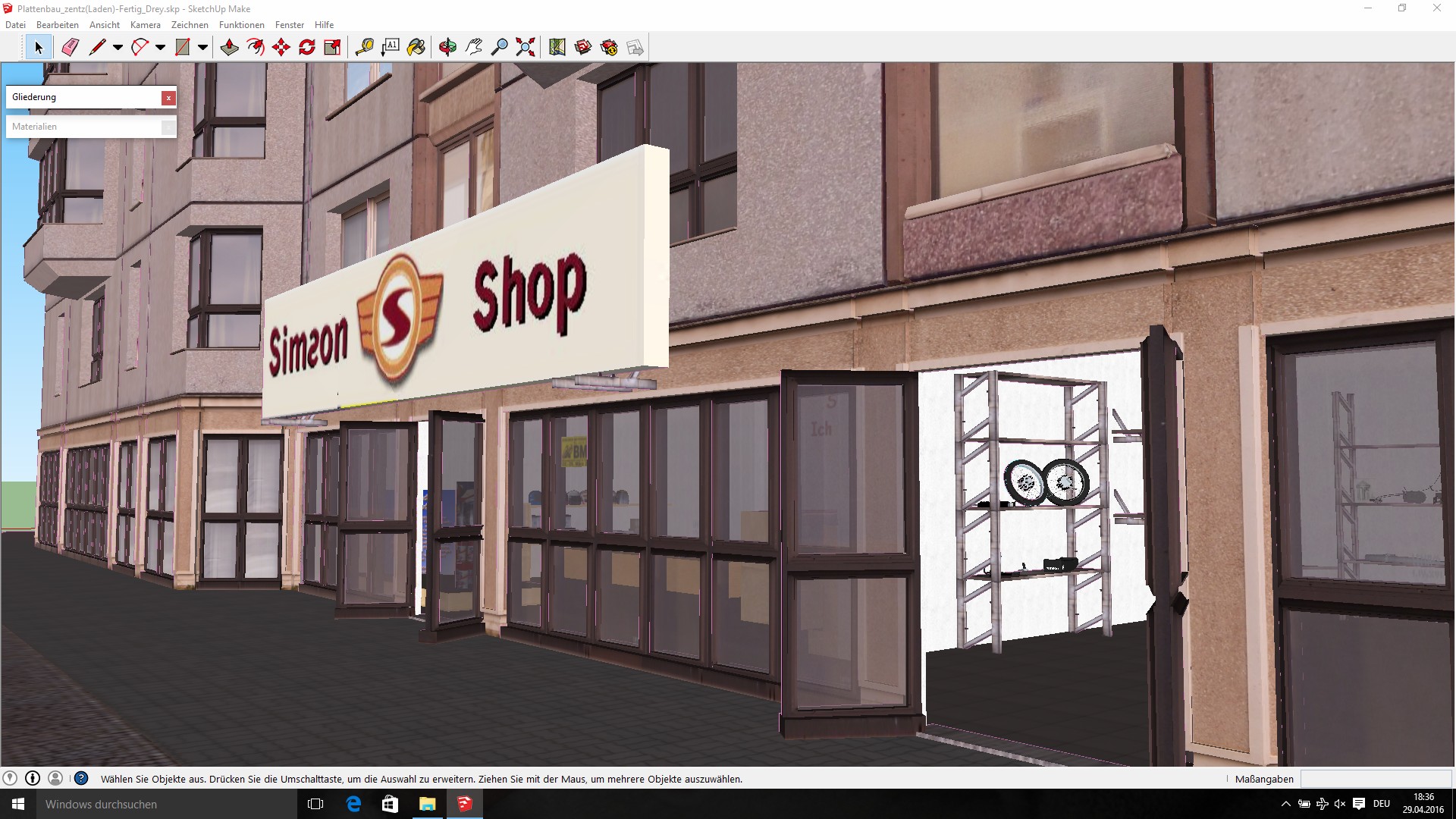The height and width of the screenshot is (819, 1456).
Task: Select the Push/Pull tool
Action: coord(229,48)
